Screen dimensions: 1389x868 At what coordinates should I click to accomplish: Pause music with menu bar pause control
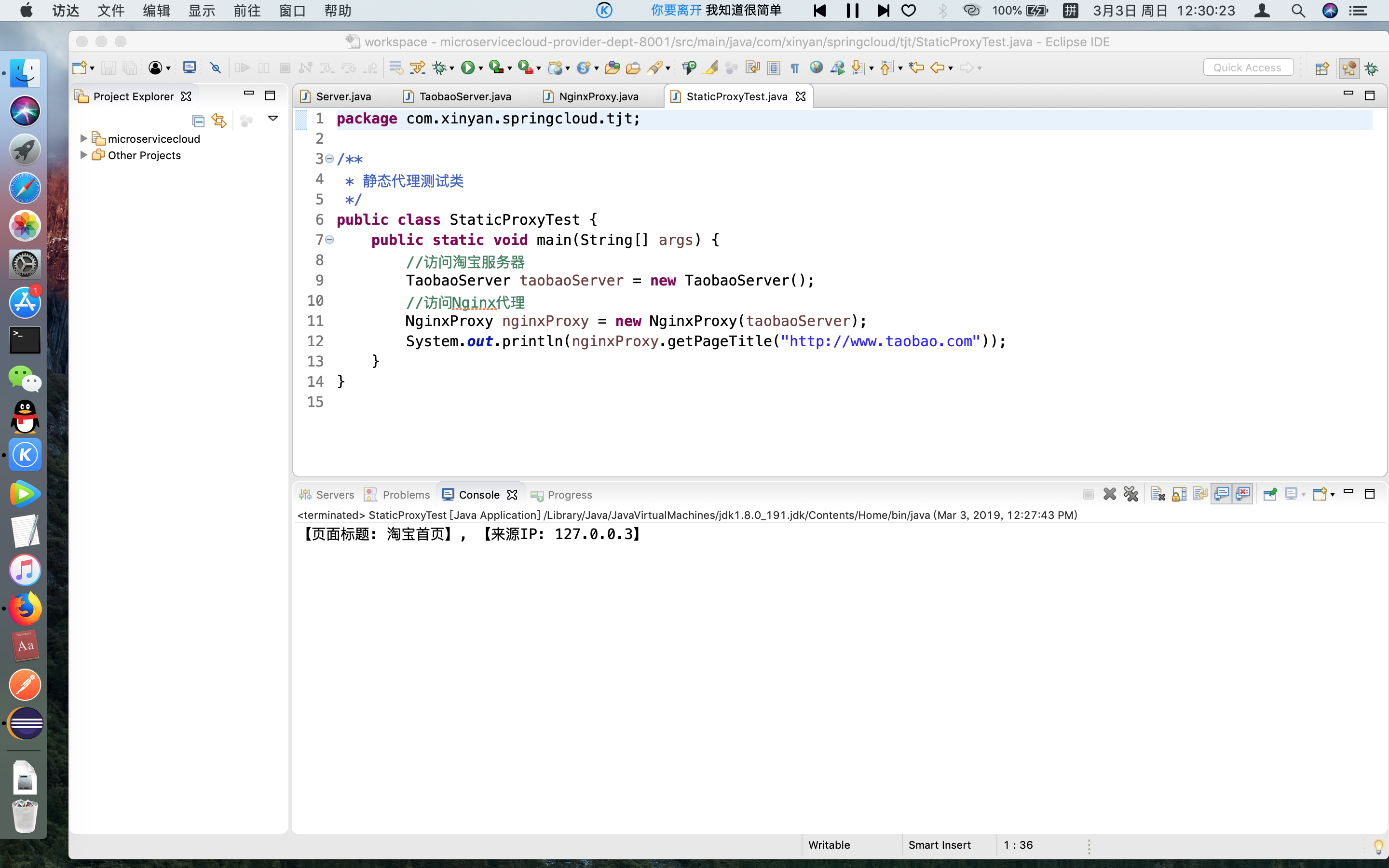(x=852, y=11)
